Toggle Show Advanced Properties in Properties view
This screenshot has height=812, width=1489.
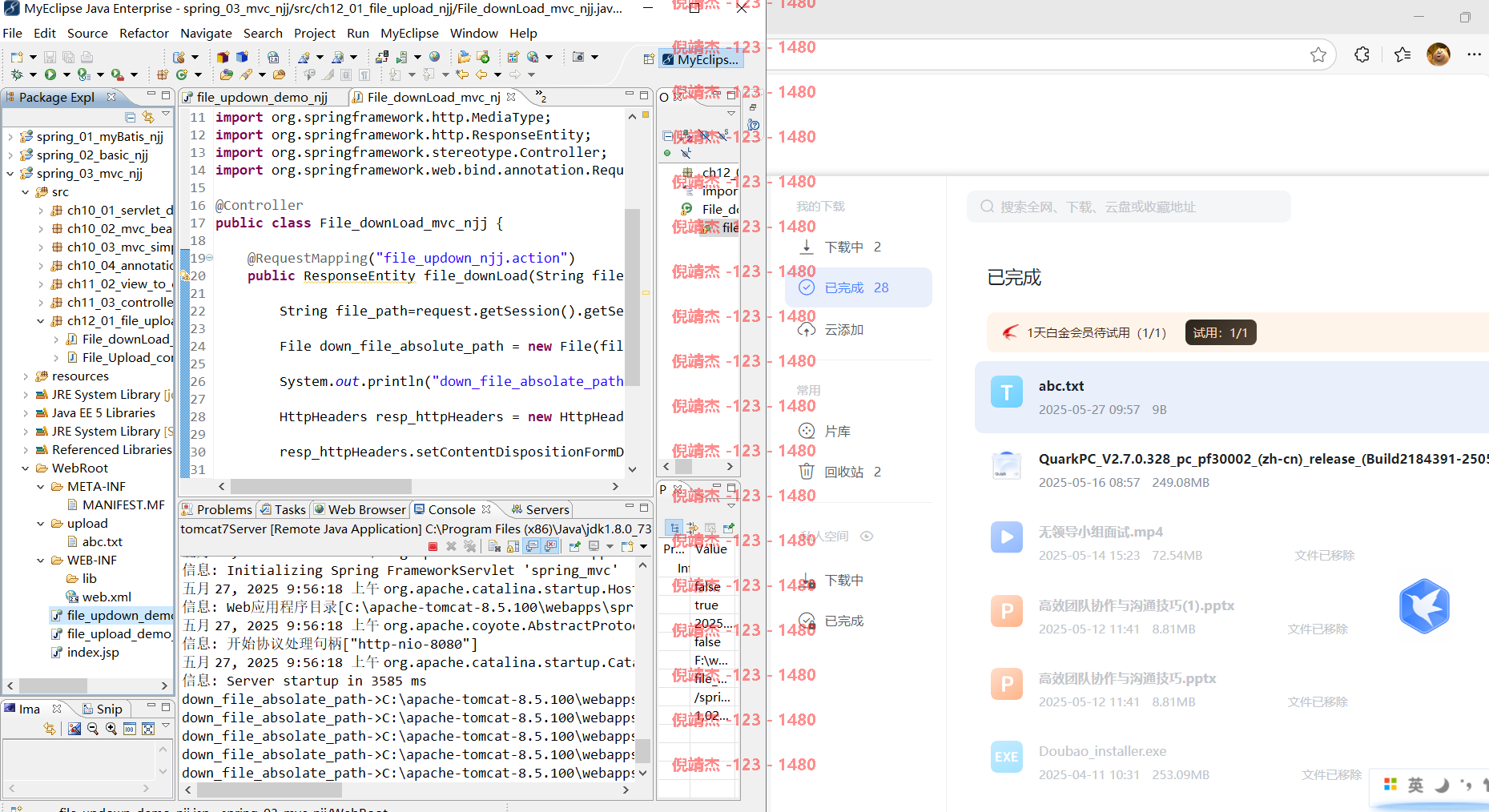pos(692,528)
